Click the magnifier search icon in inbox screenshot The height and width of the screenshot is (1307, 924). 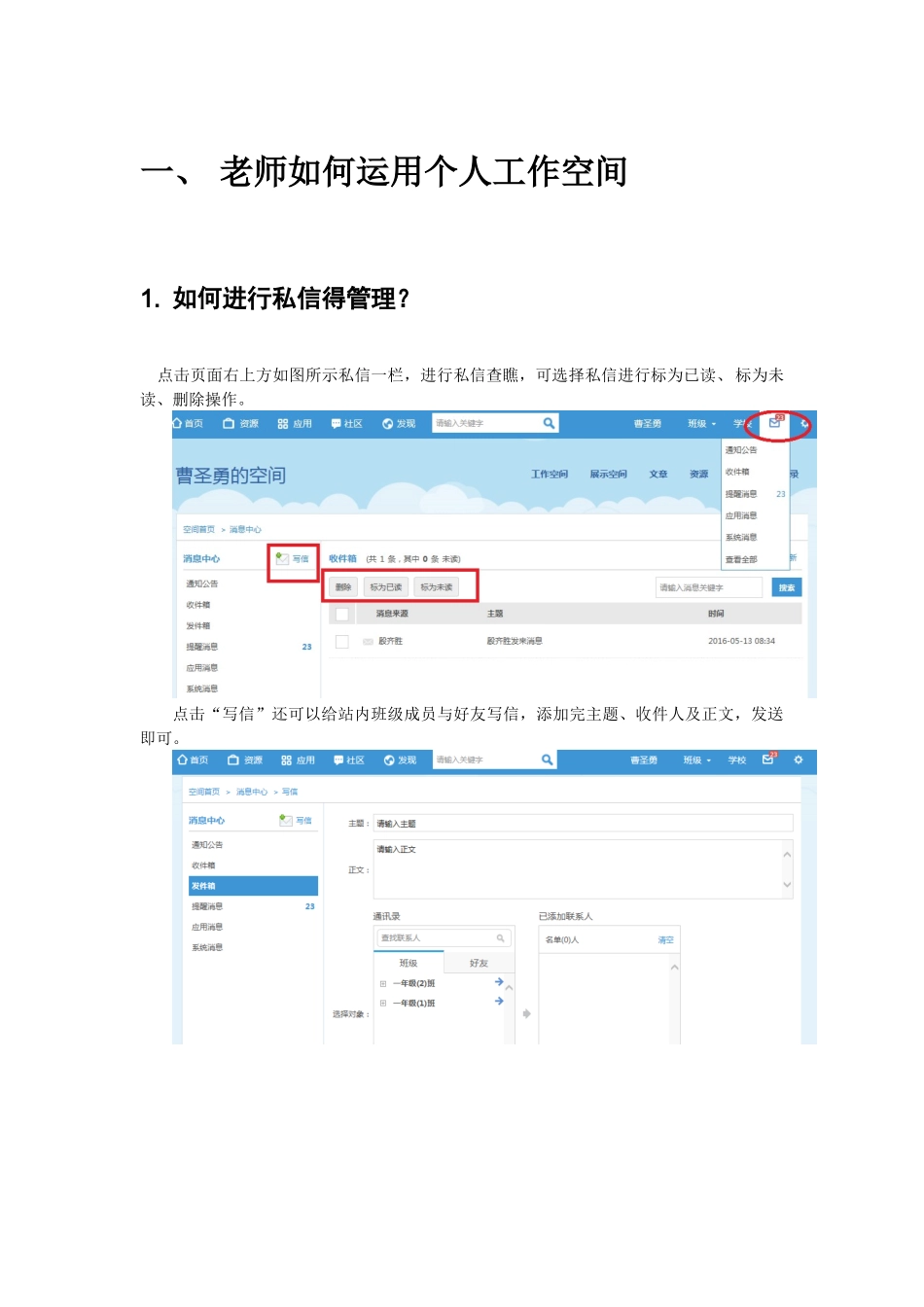pyautogui.click(x=550, y=423)
